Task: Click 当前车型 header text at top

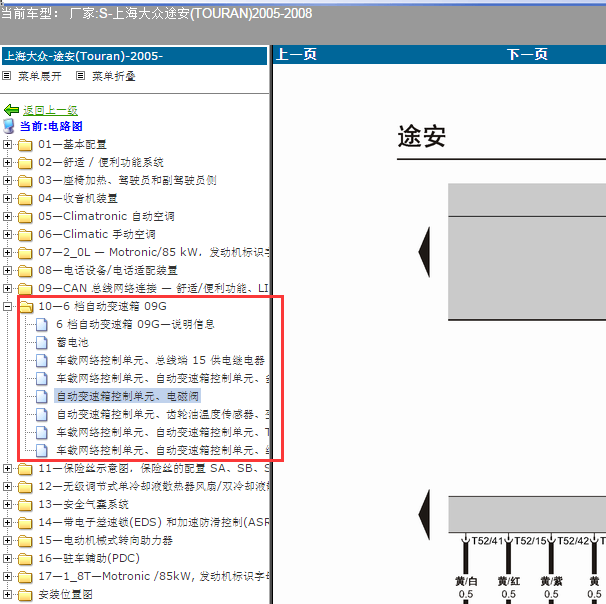Action: [x=156, y=14]
